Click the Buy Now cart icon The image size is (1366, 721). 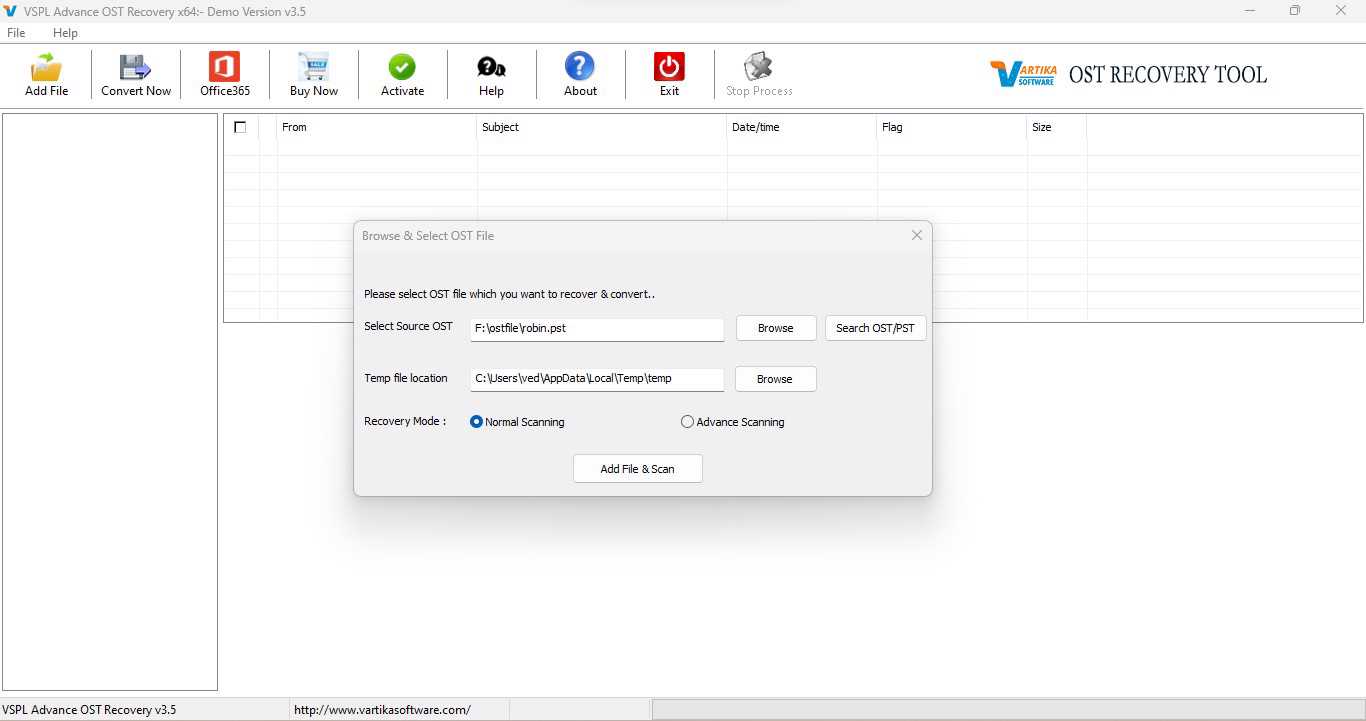coord(313,68)
